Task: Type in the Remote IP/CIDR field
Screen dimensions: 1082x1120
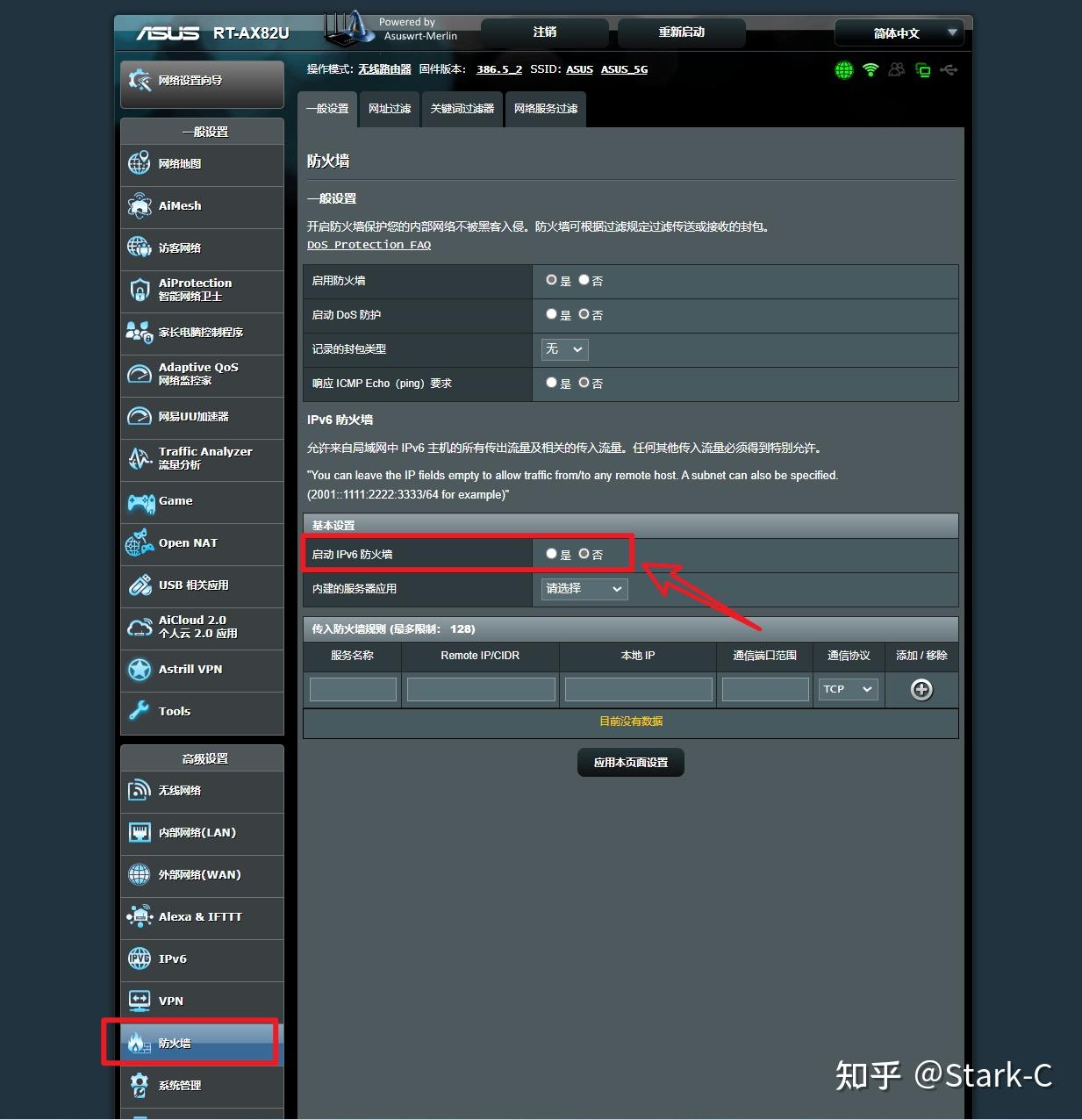Action: (x=480, y=689)
